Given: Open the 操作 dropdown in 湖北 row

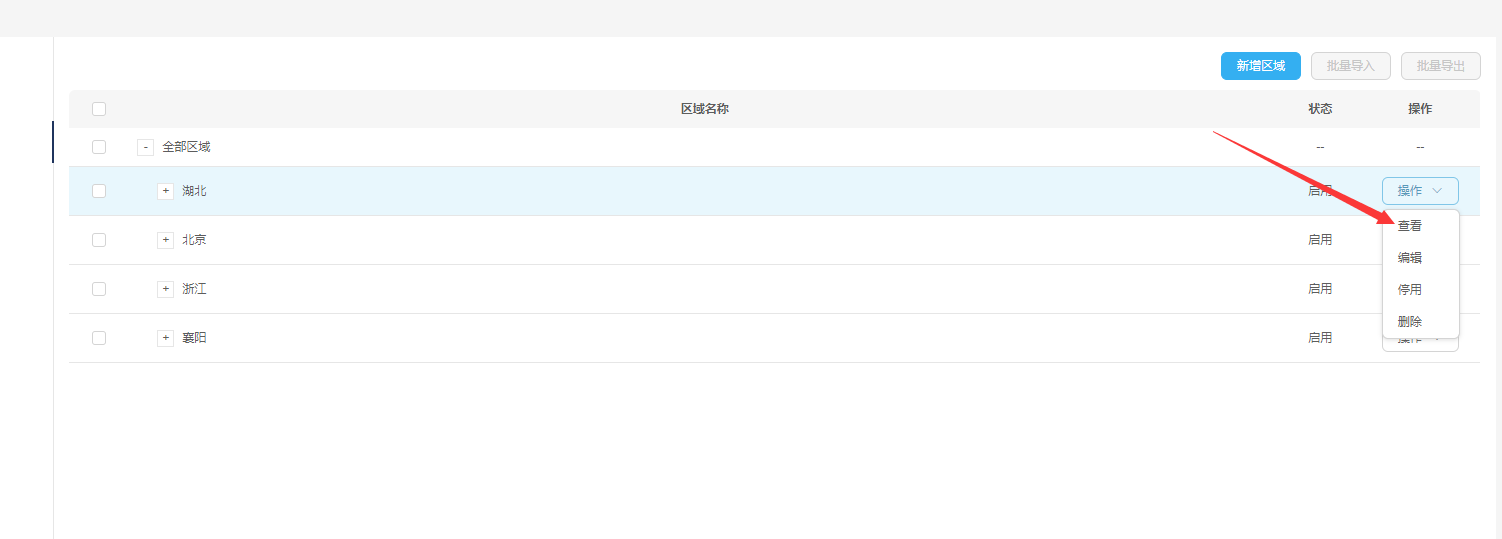Looking at the screenshot, I should (x=1420, y=191).
